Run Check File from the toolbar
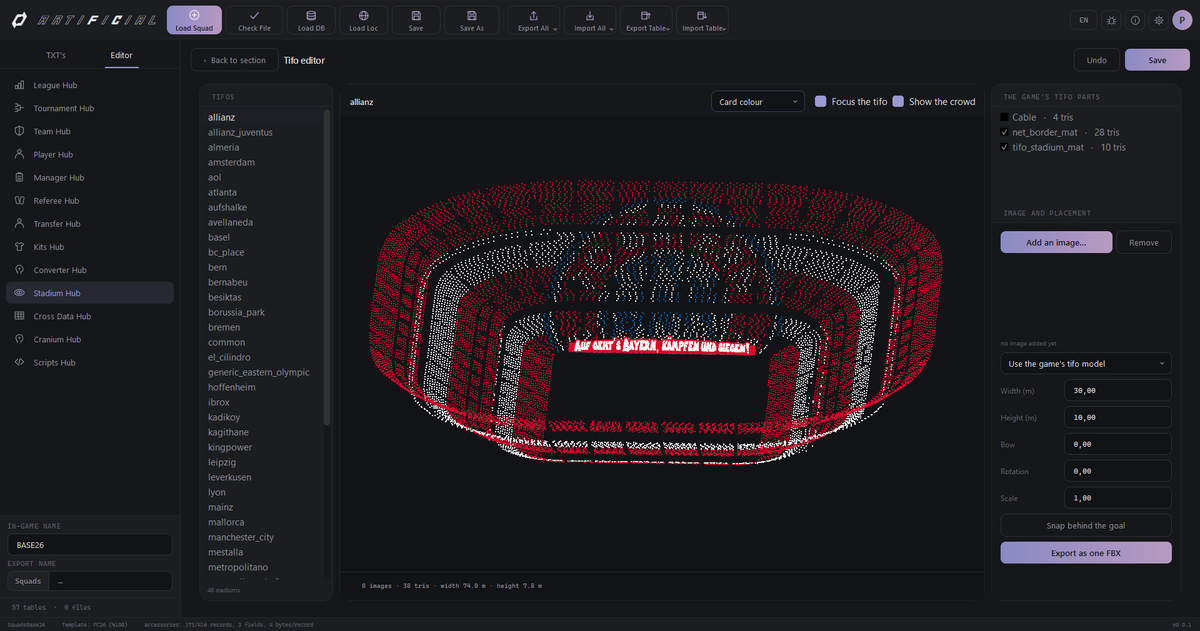The height and width of the screenshot is (631, 1200). 254,20
